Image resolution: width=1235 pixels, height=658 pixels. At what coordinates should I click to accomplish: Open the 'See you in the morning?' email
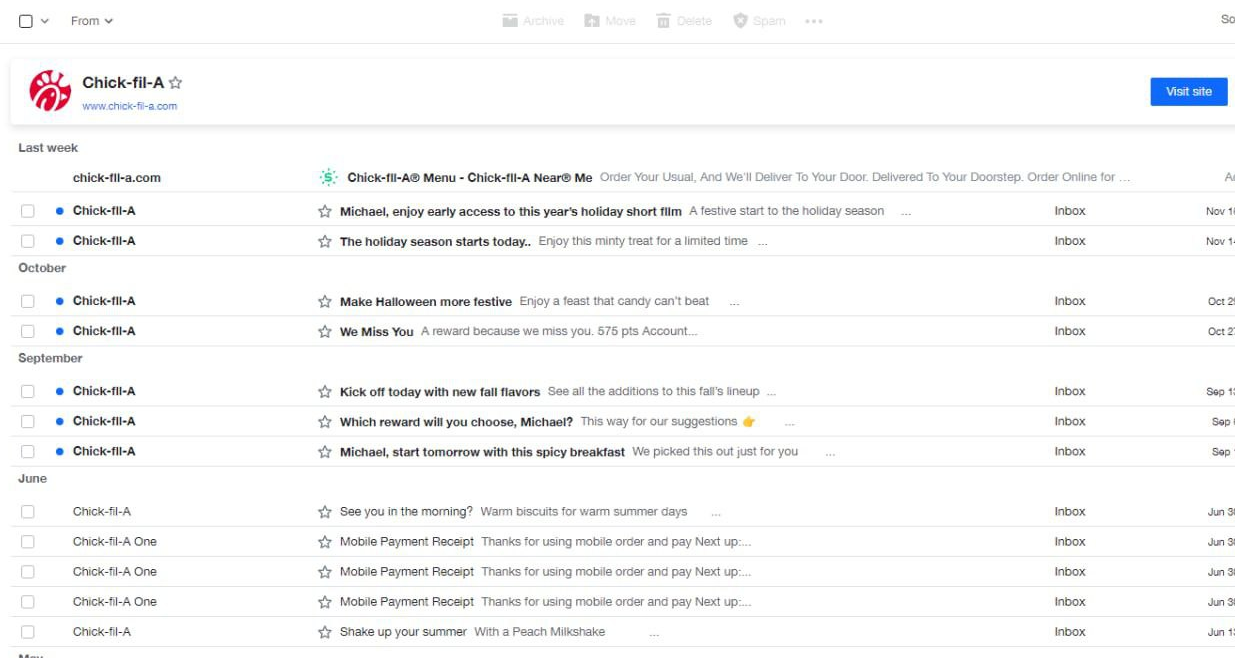point(406,511)
